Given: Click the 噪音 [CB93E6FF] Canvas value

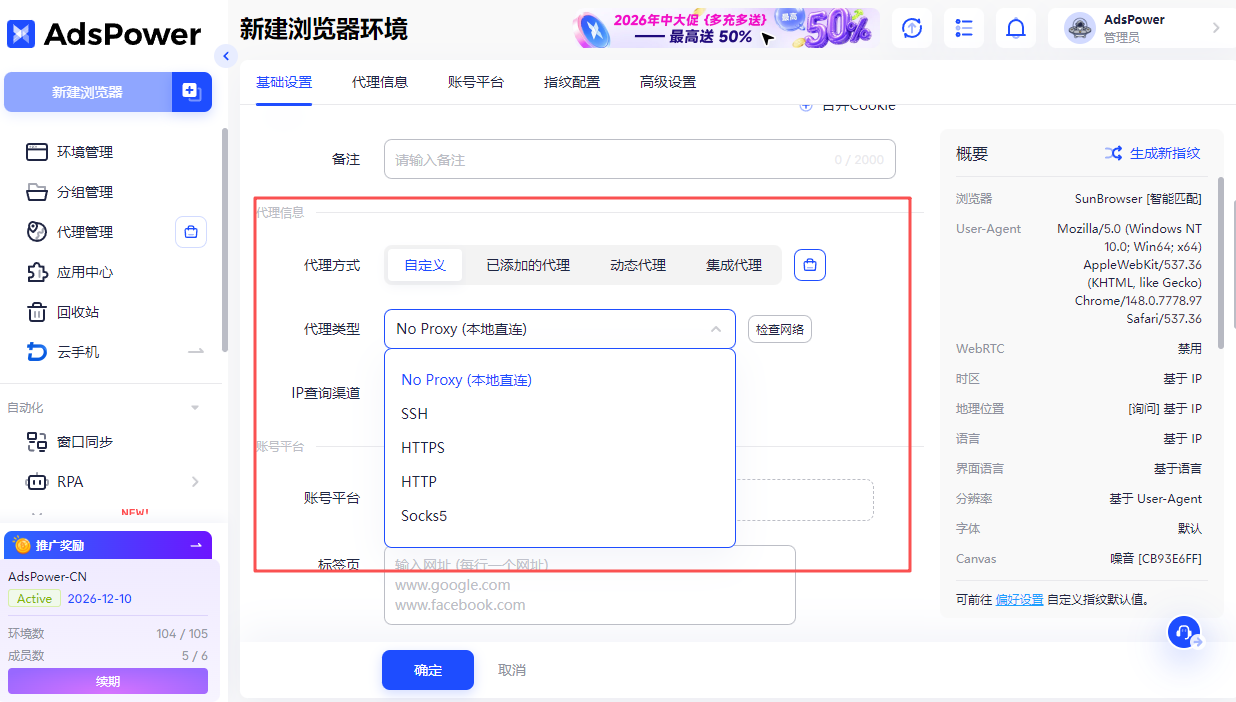Looking at the screenshot, I should [x=1155, y=558].
